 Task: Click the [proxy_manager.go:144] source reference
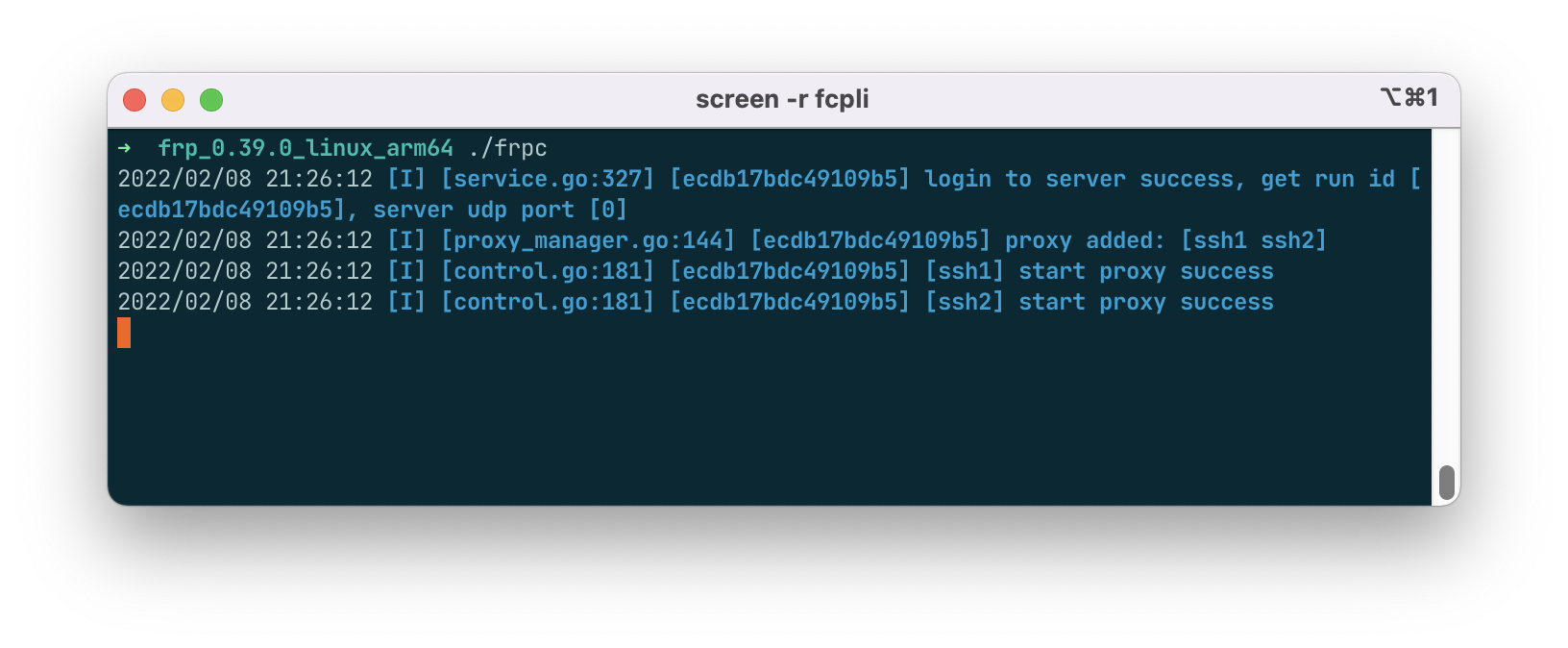[x=589, y=240]
